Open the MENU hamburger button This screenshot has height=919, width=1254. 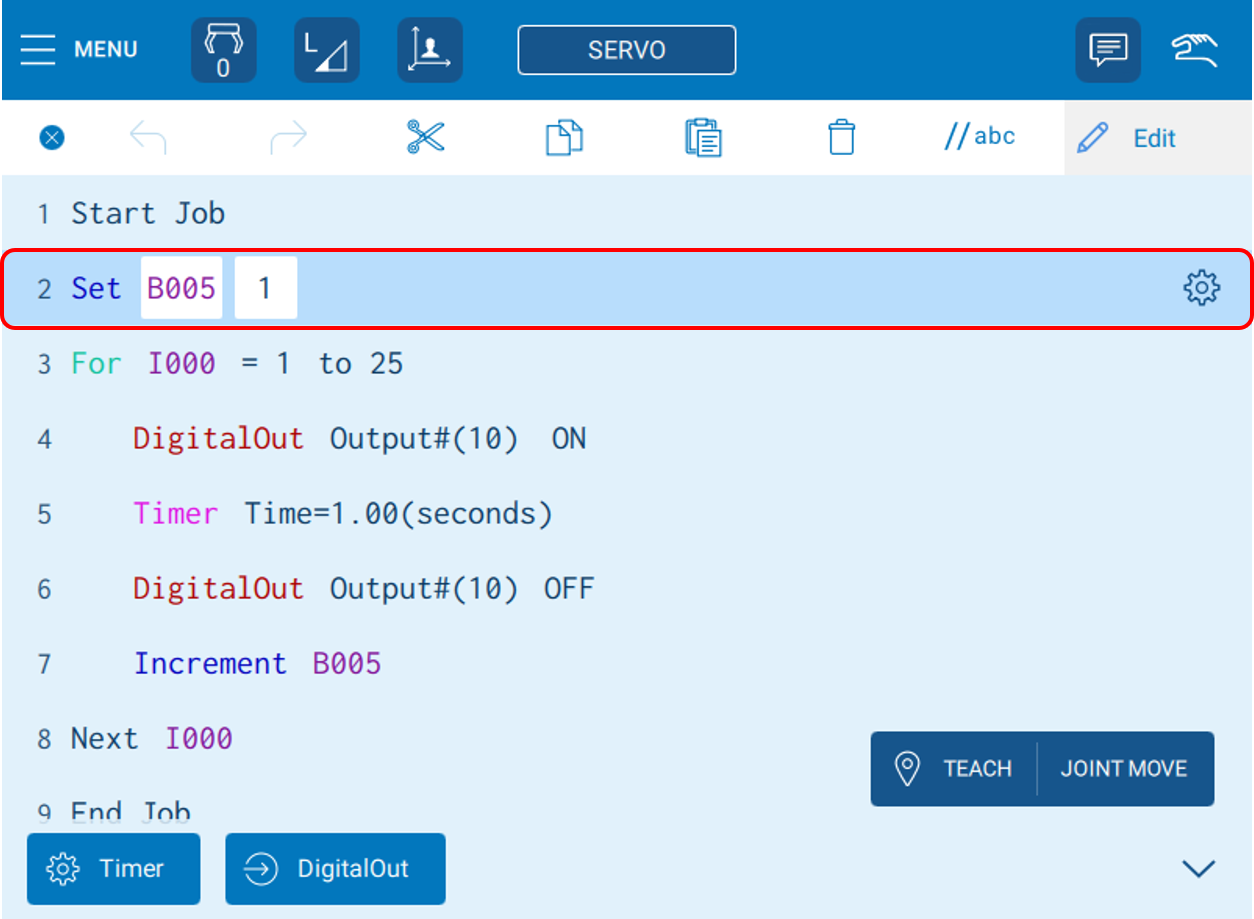tap(79, 49)
